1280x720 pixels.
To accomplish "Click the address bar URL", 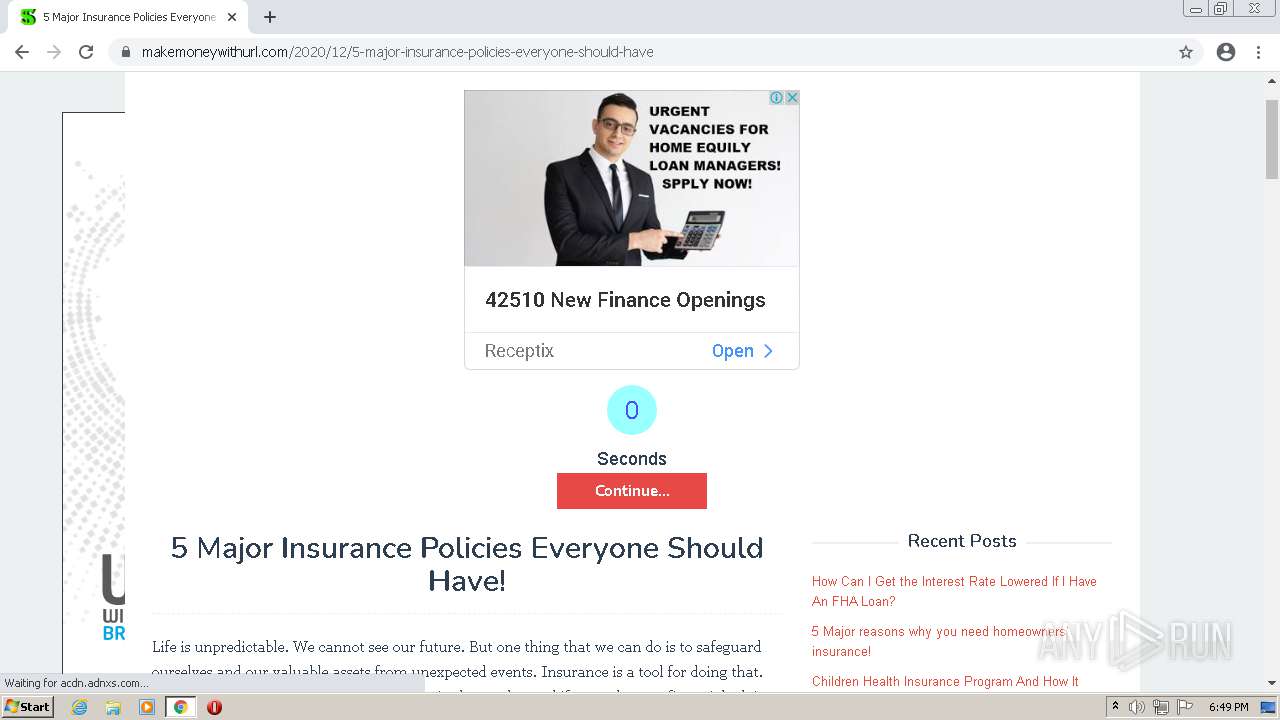I will (x=397, y=52).
